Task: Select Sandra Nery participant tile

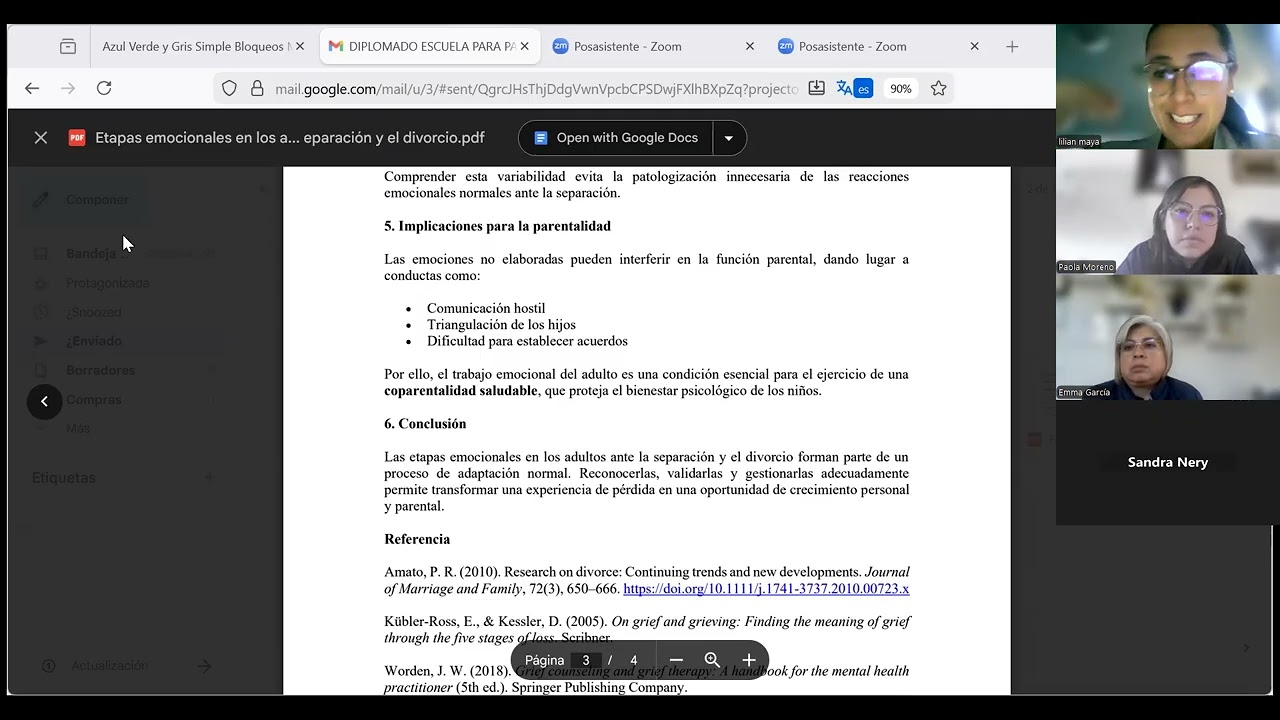Action: point(1168,463)
